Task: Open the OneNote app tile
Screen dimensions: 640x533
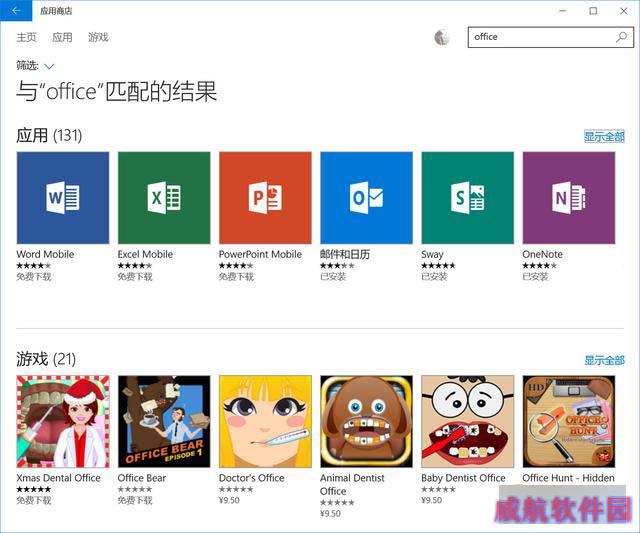Action: (569, 198)
